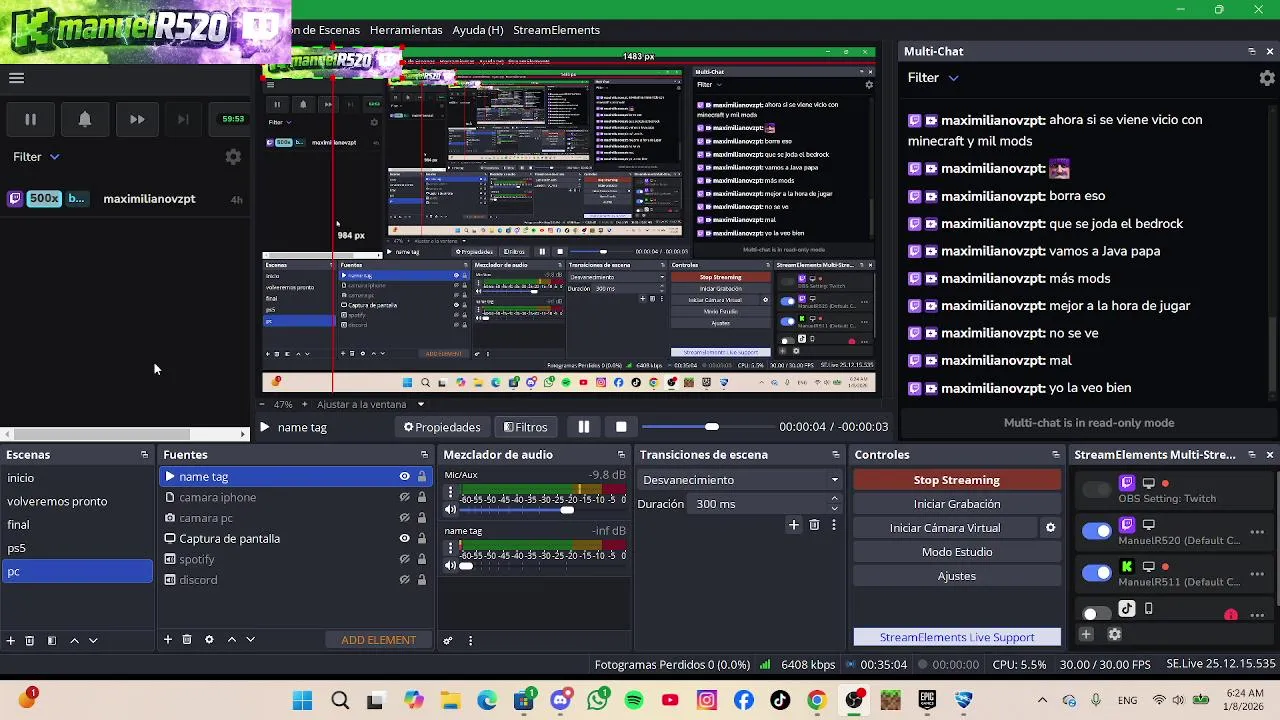Expand the activity feed Filter dropdown
This screenshot has width=1280, height=720.
click(37, 157)
